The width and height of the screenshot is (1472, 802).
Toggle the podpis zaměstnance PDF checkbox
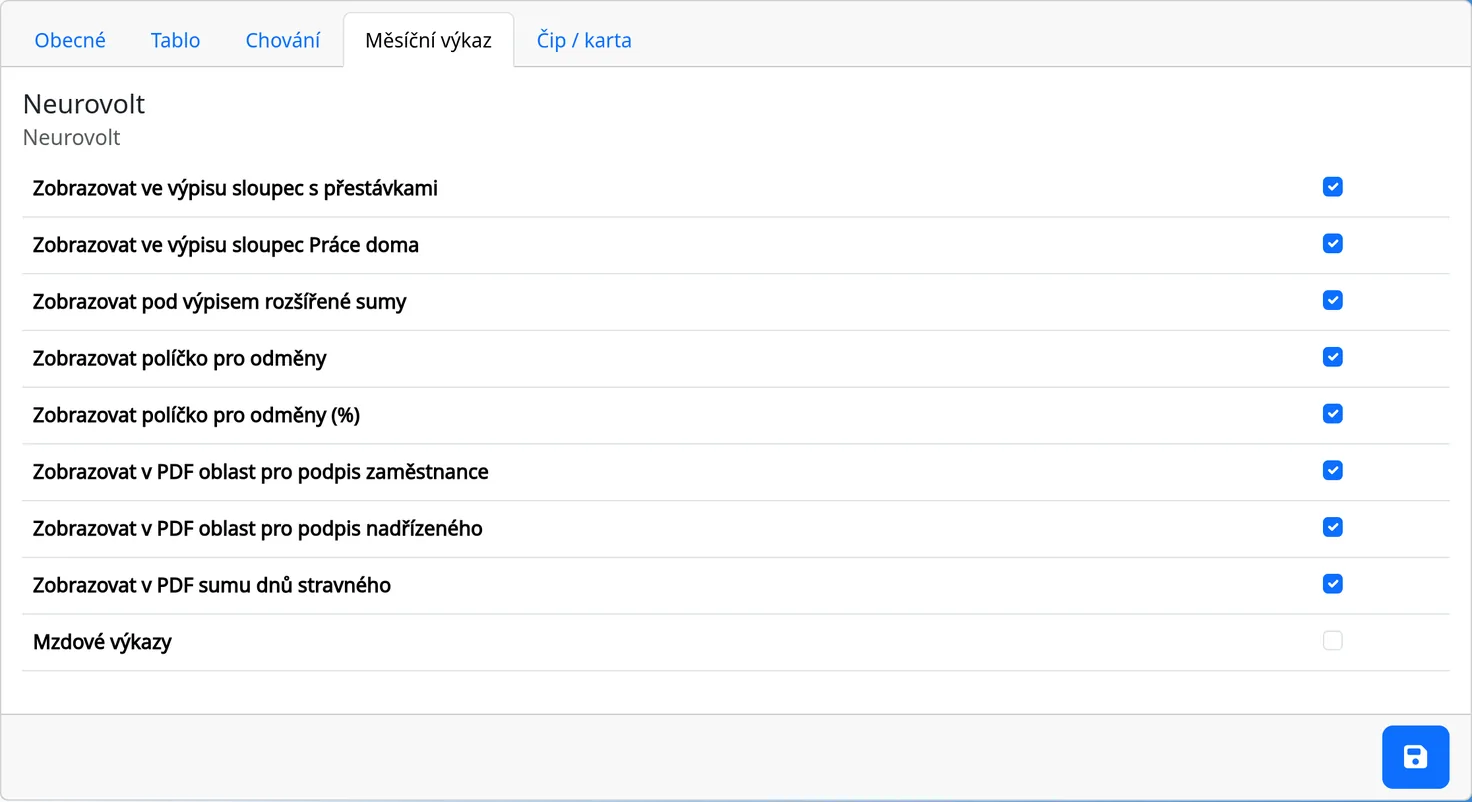click(x=1332, y=470)
